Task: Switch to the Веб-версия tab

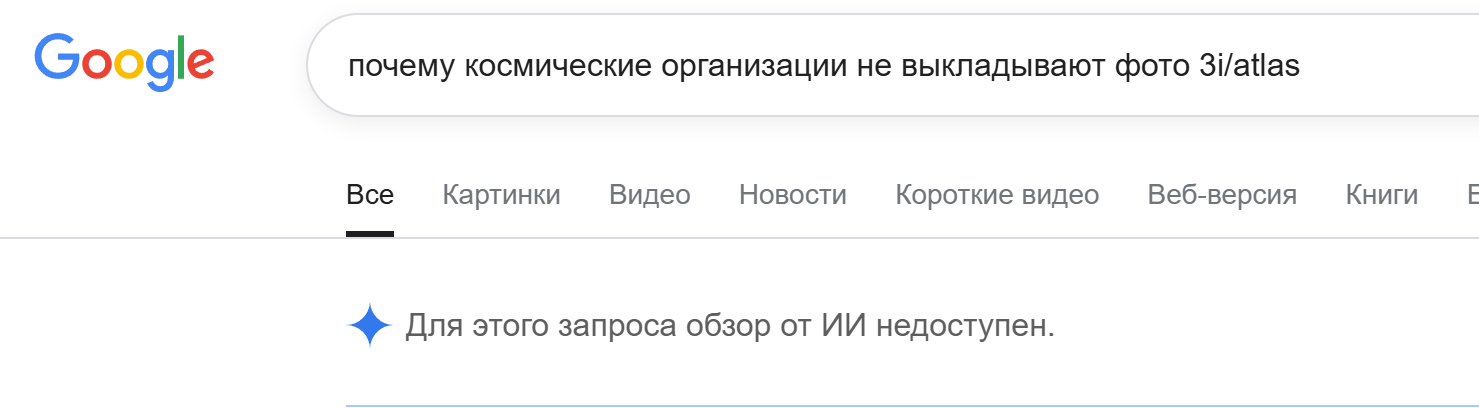Action: (x=1222, y=195)
